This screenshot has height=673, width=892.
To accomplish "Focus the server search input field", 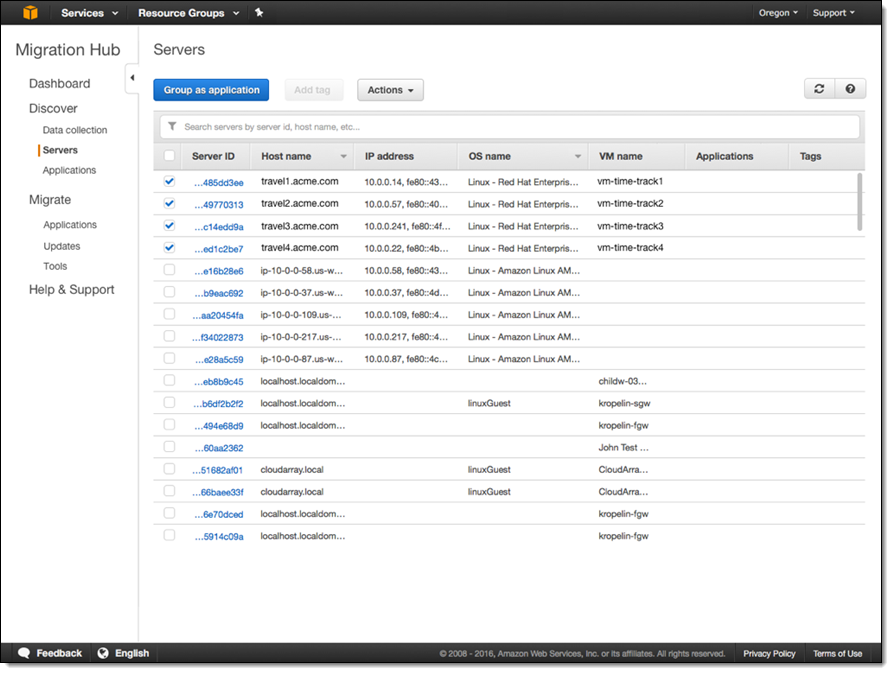I will pos(515,127).
